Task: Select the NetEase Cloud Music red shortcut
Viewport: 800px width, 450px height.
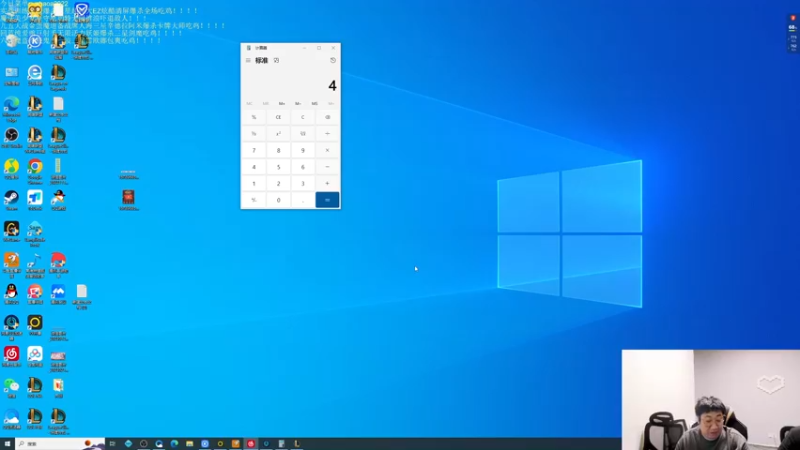Action: tap(11, 357)
